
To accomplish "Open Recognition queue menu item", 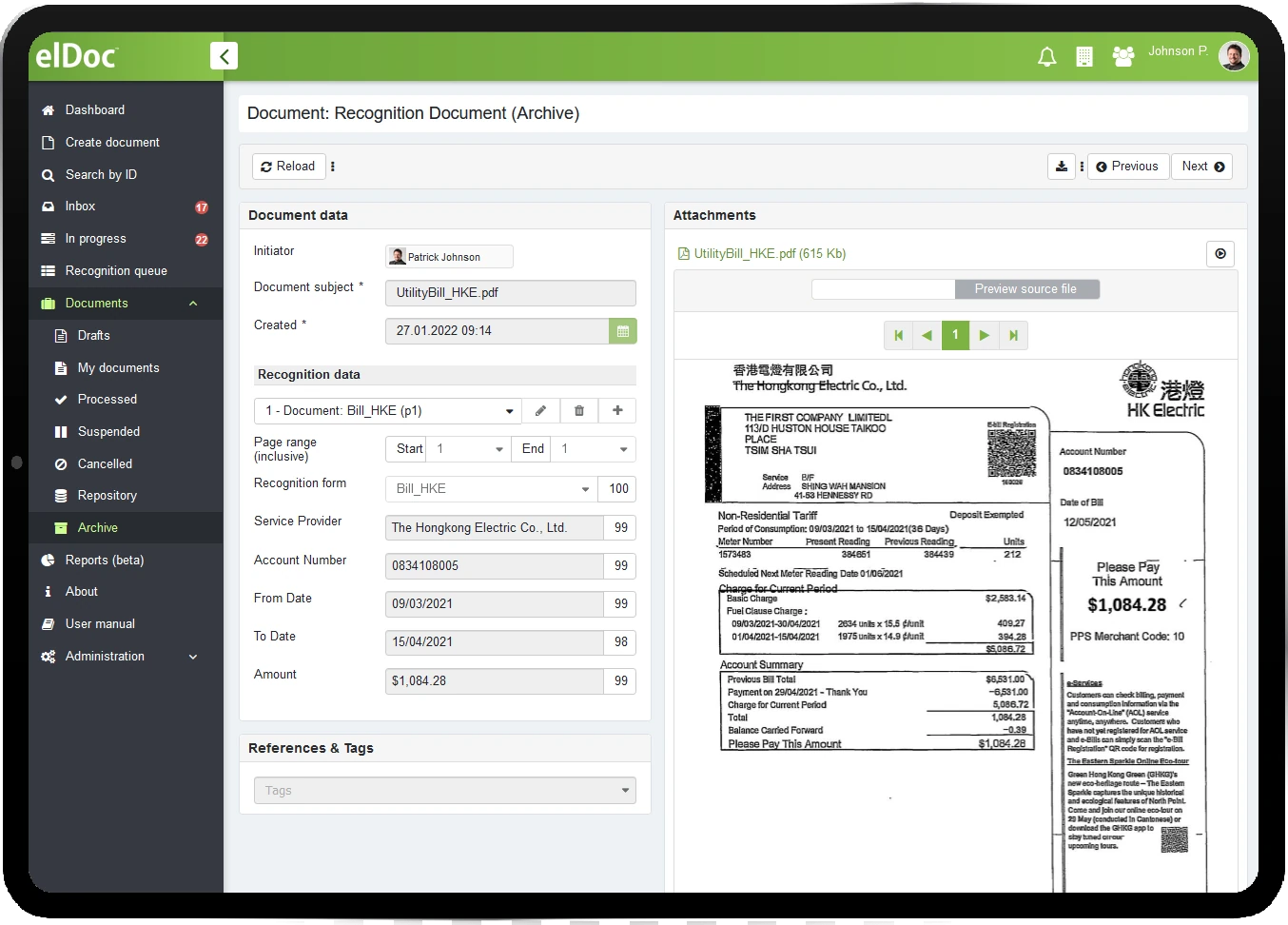I will [x=126, y=271].
